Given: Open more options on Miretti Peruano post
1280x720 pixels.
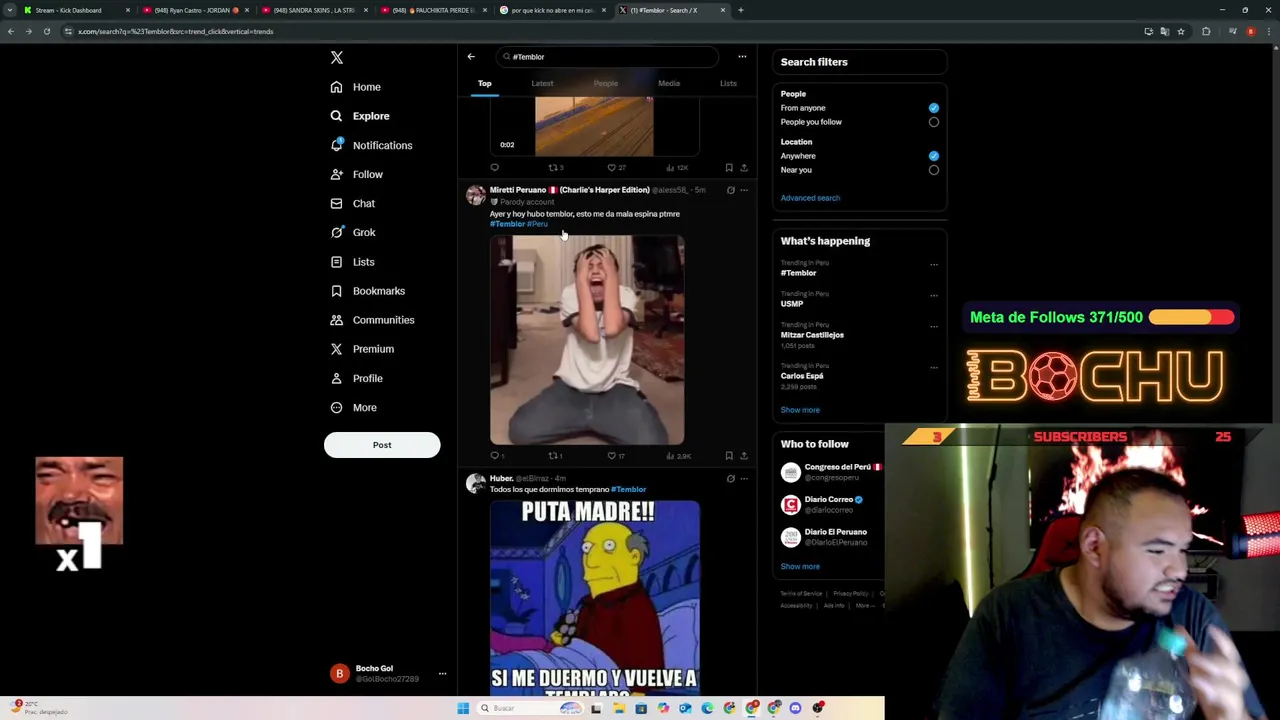Looking at the screenshot, I should pos(744,190).
